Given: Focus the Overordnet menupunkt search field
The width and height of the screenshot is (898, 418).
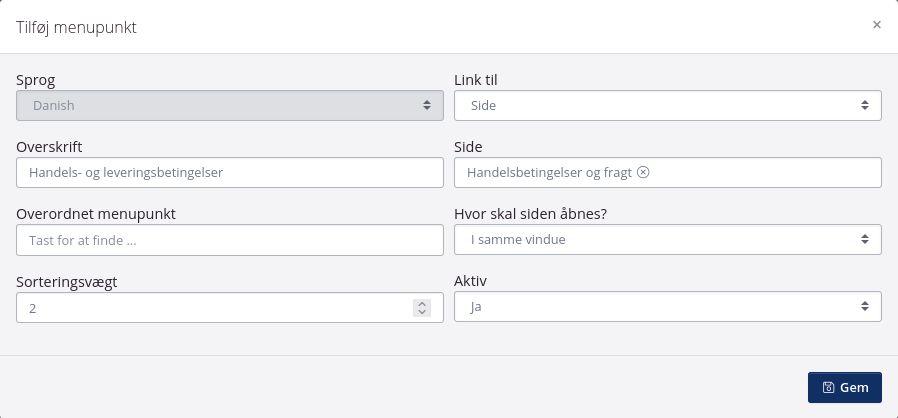Looking at the screenshot, I should point(230,240).
